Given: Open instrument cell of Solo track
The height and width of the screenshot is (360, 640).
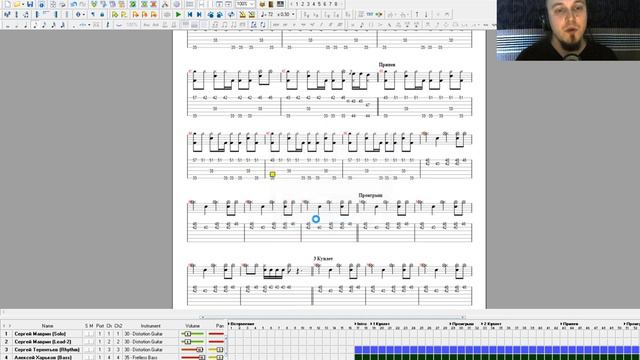Looking at the screenshot, I should 151,333.
